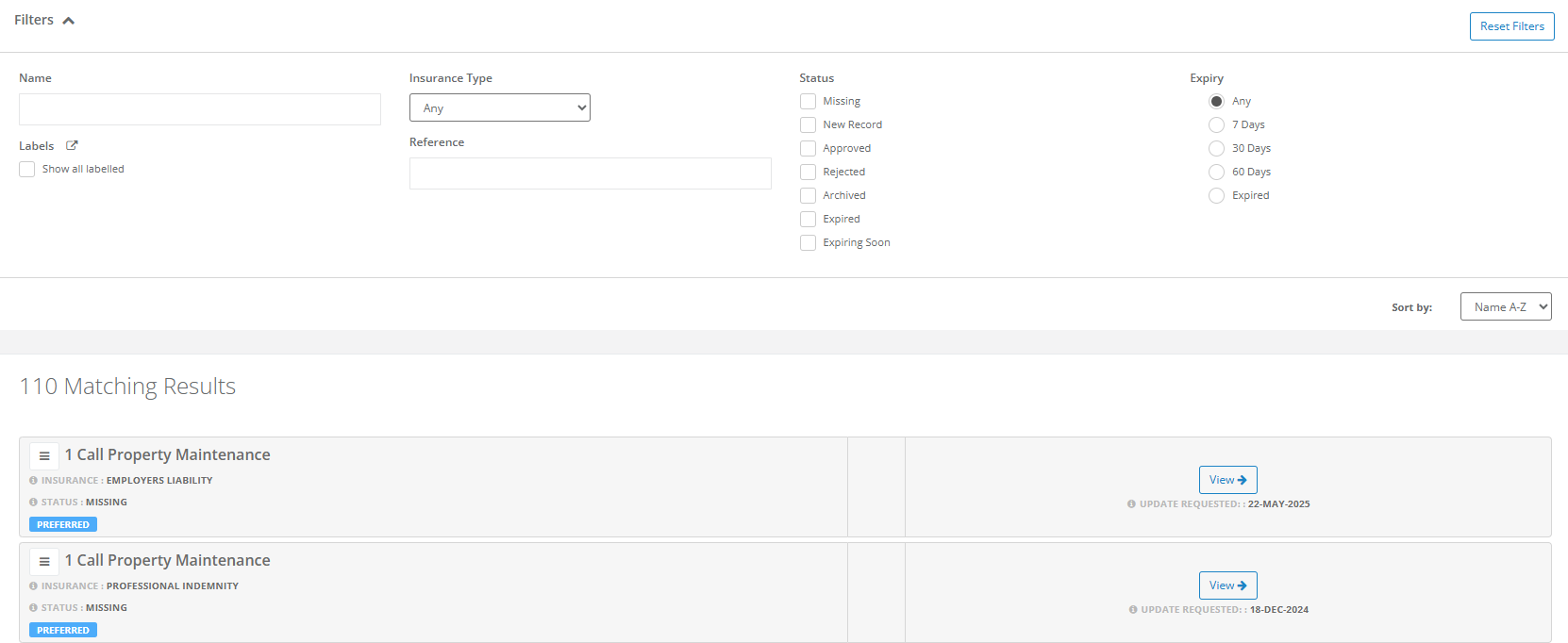
Task: Click into the Reference input field
Action: (590, 173)
